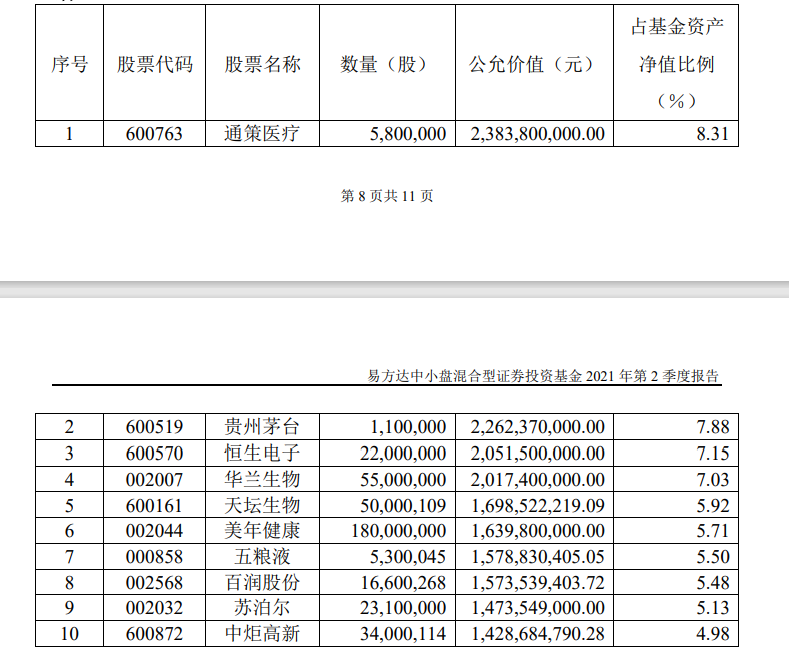The height and width of the screenshot is (653, 789).
Task: Click the value 1,639,800,000.00
Action: point(537,531)
